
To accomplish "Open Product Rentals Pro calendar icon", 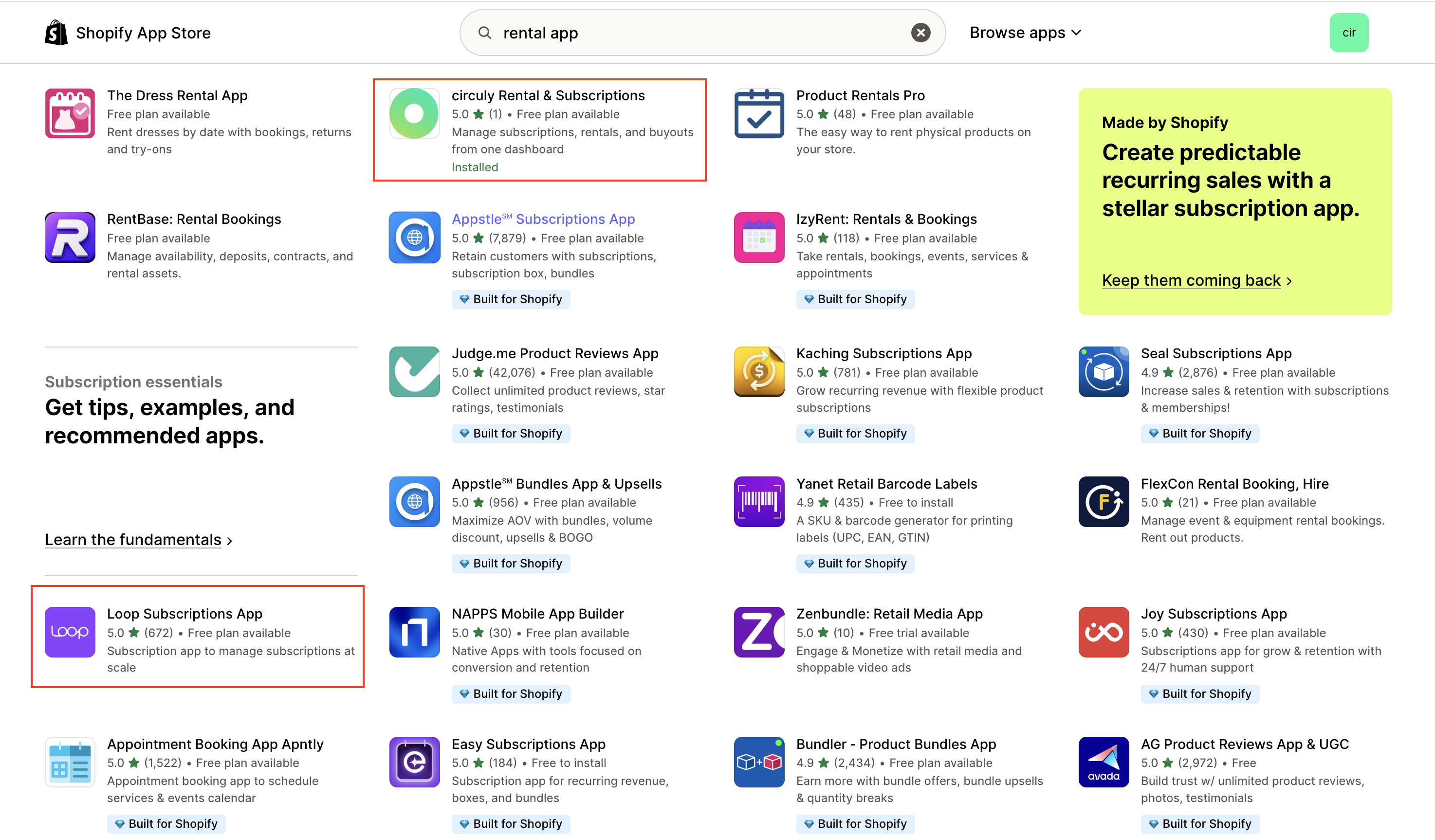I will (x=759, y=113).
